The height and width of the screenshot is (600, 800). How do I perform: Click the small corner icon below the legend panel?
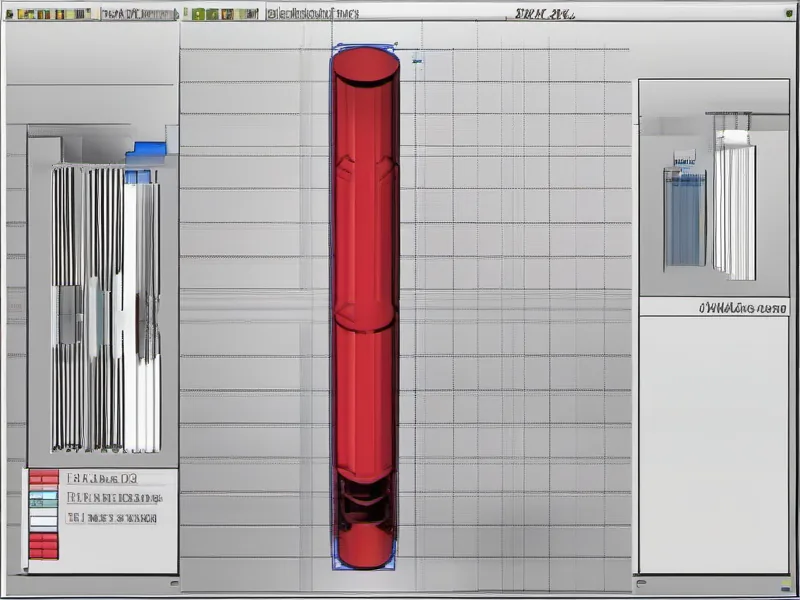coord(174,581)
